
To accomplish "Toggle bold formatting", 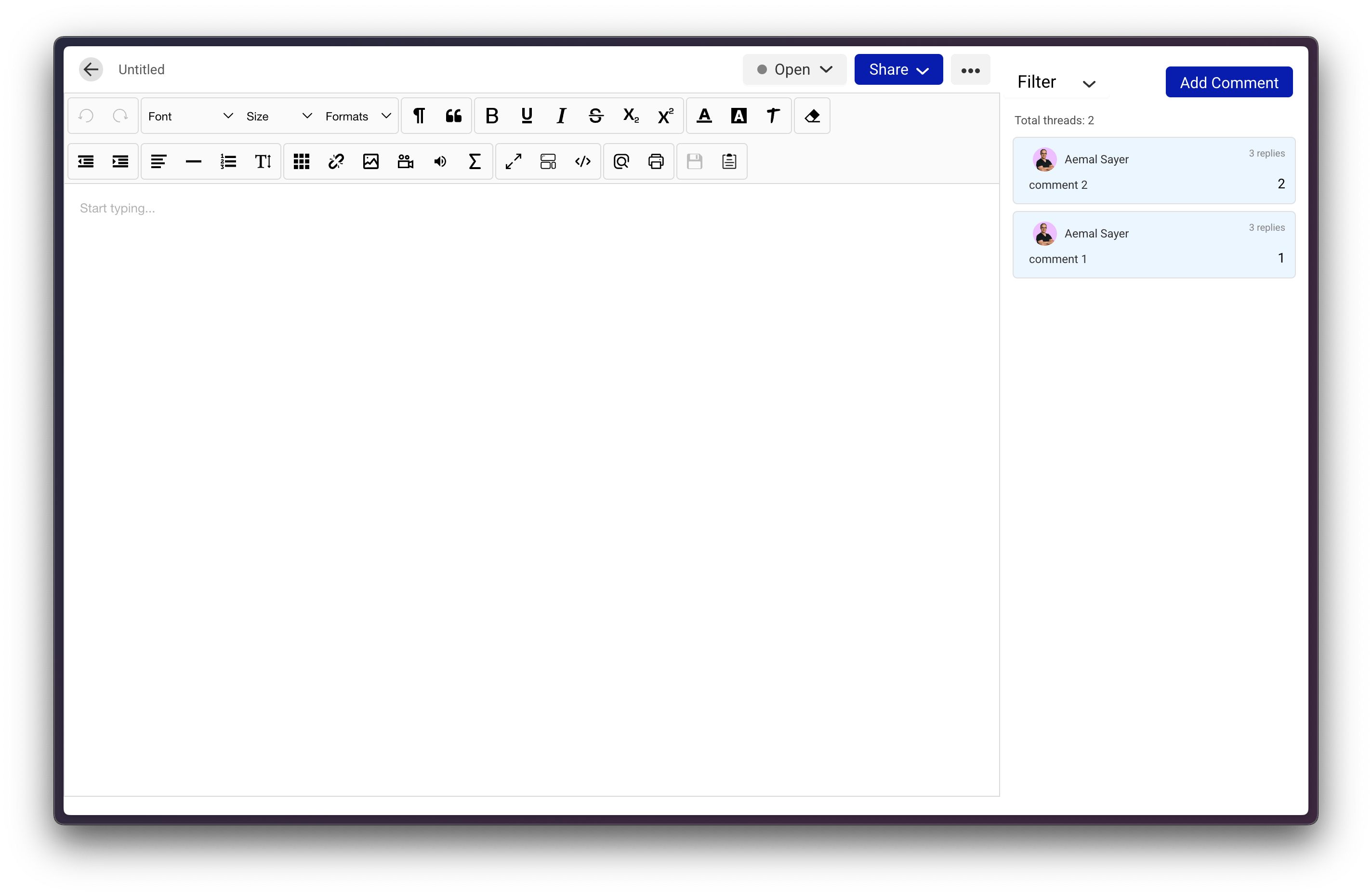I will coord(492,117).
